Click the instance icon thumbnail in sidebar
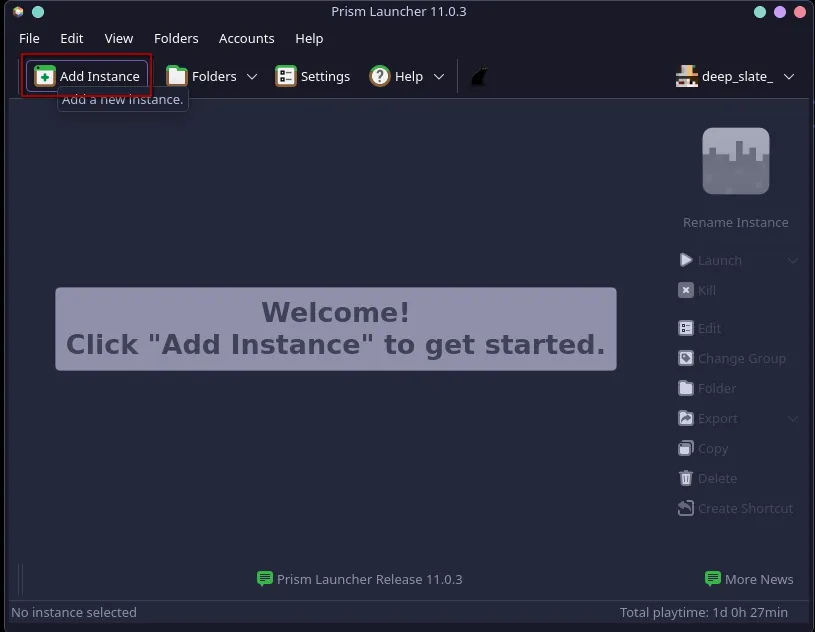Screen dimensions: 815x632 coord(736,161)
